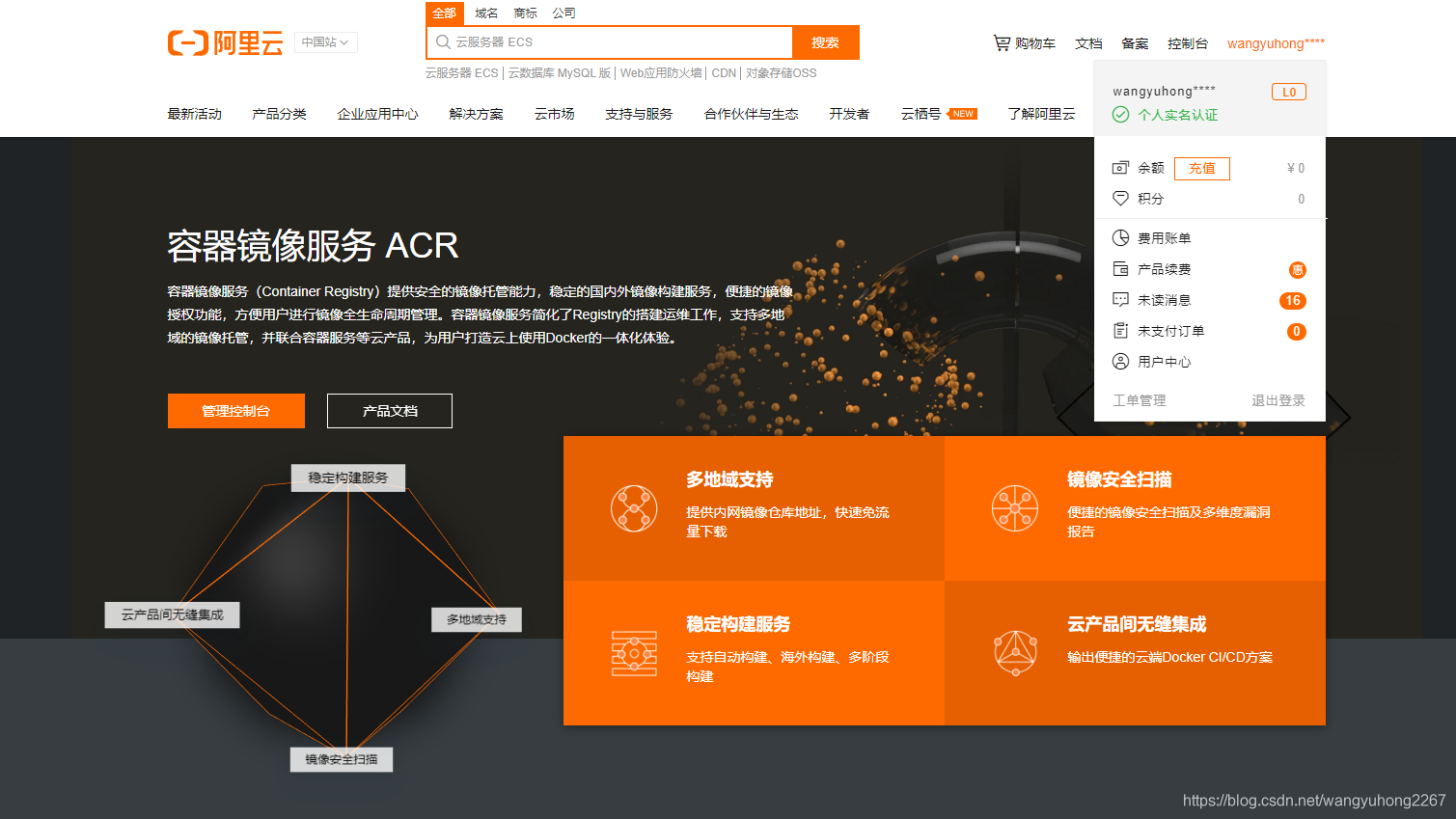Select the 公司 search tab
This screenshot has height=819, width=1456.
[x=563, y=14]
